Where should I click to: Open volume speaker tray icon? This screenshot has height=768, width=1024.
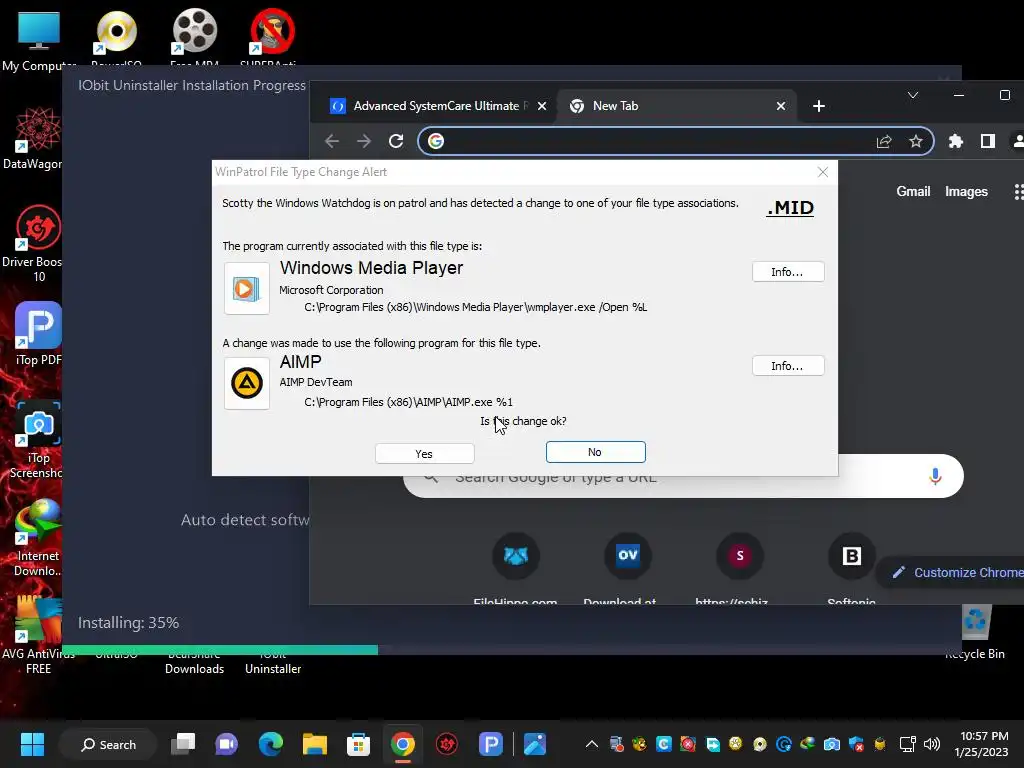pyautogui.click(x=932, y=744)
